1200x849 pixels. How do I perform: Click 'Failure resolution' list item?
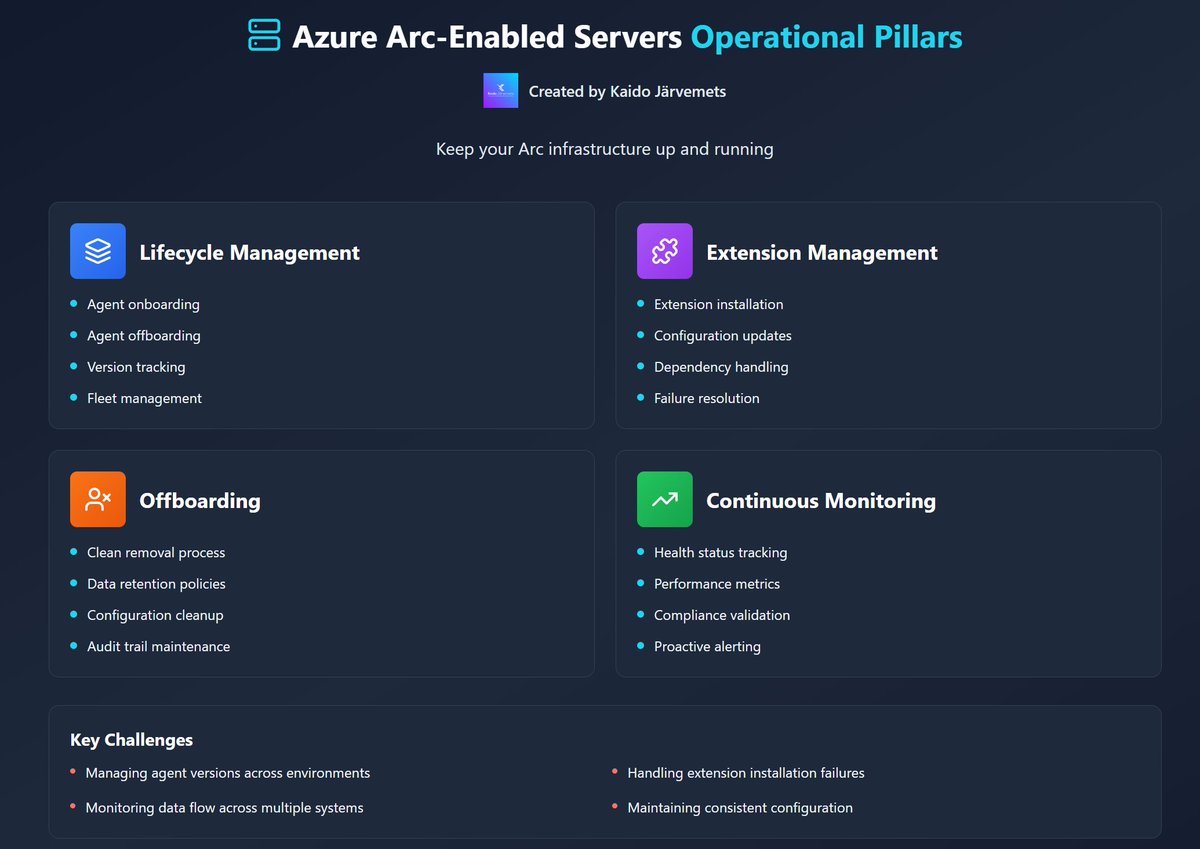coord(707,398)
